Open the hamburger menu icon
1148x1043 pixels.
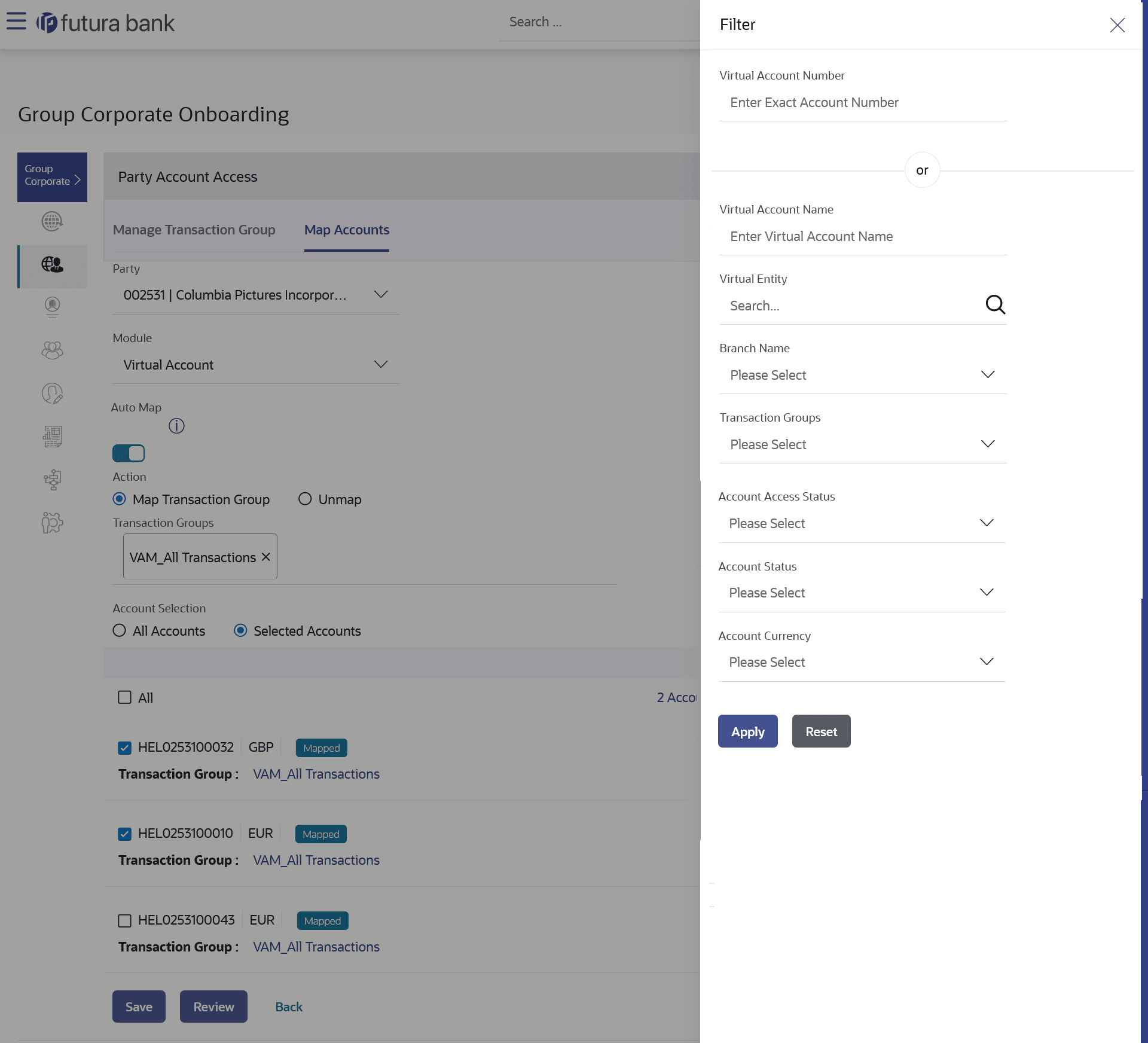pos(16,22)
